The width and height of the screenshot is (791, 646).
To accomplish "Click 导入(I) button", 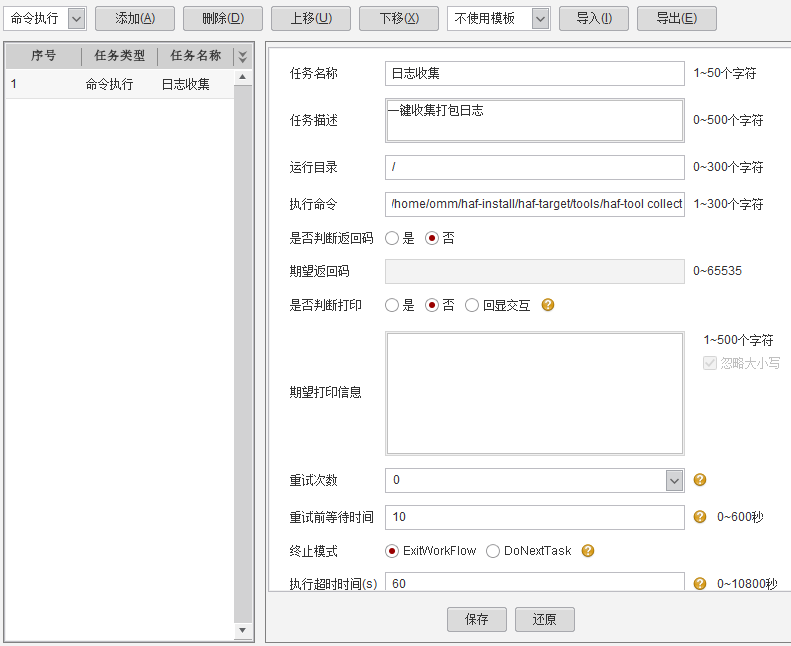I will pyautogui.click(x=594, y=19).
